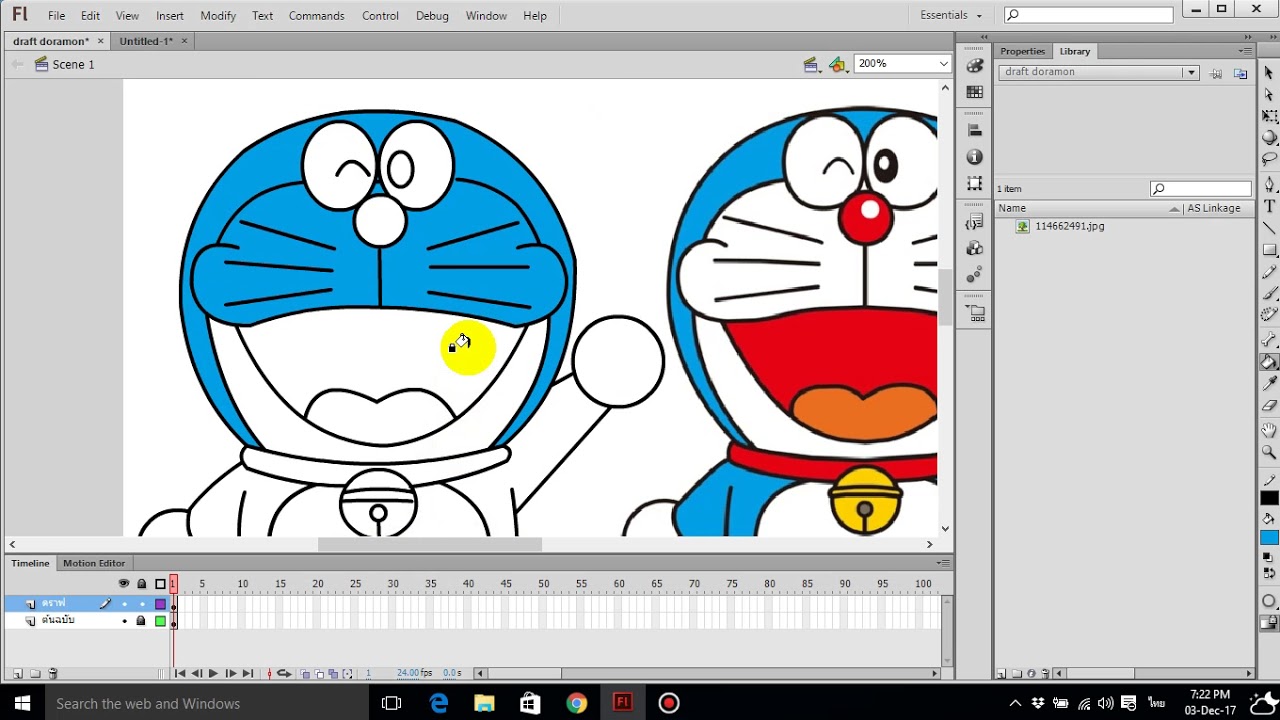The height and width of the screenshot is (720, 1280).
Task: Open the Code Snippets panel icon
Action: click(975, 222)
